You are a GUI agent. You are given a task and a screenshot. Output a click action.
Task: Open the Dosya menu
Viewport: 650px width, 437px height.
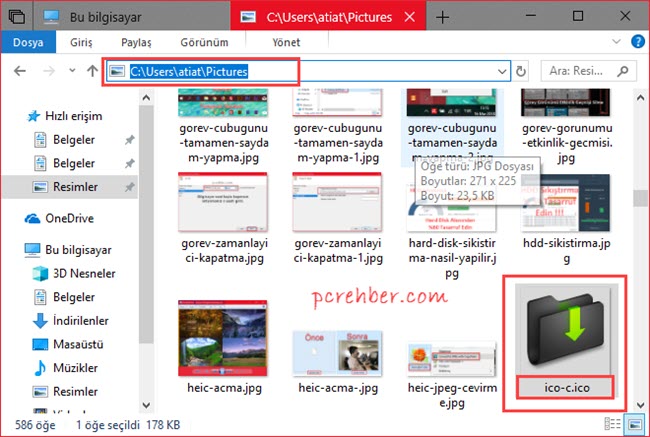28,42
